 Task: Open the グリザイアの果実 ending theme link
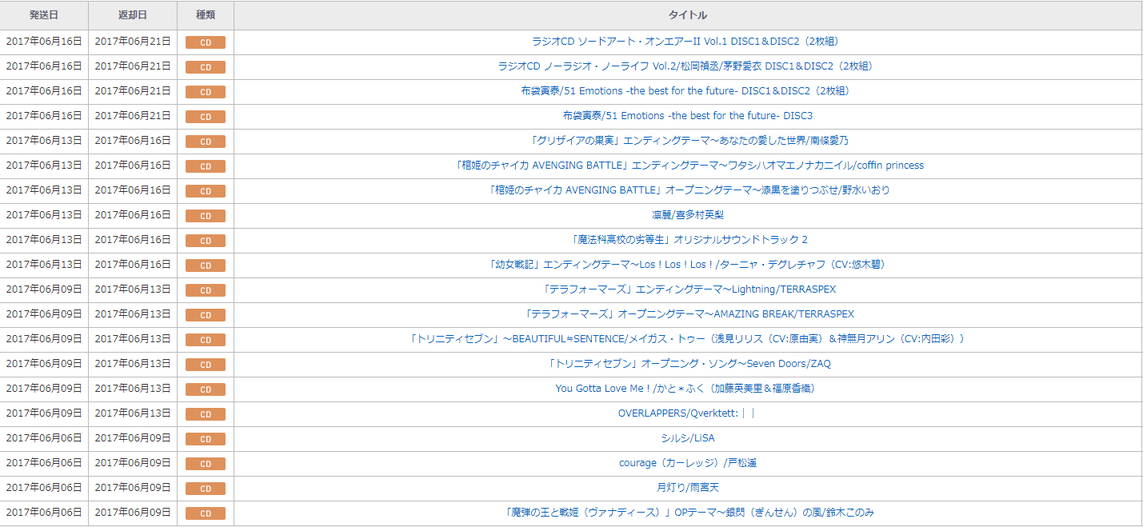click(x=688, y=141)
